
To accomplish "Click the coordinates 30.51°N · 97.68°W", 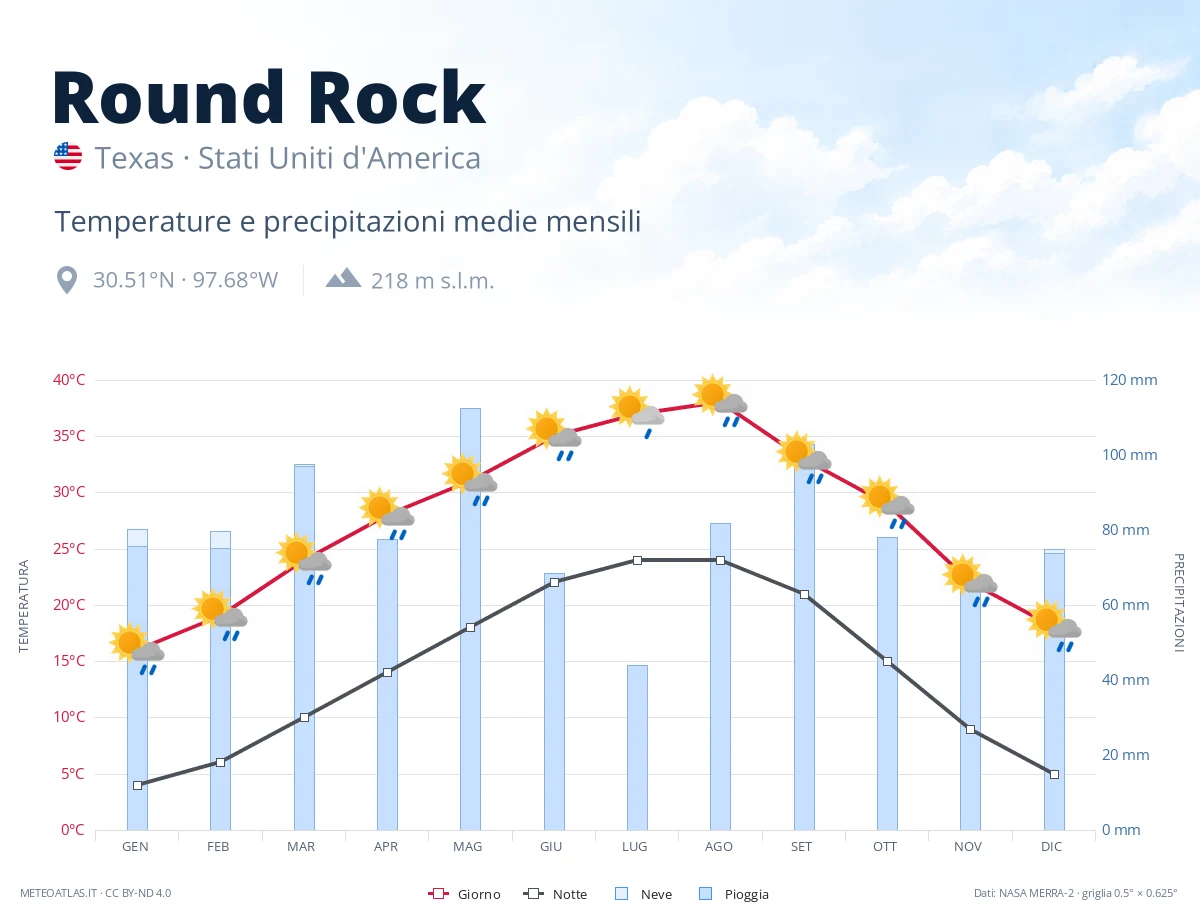I will (x=186, y=280).
